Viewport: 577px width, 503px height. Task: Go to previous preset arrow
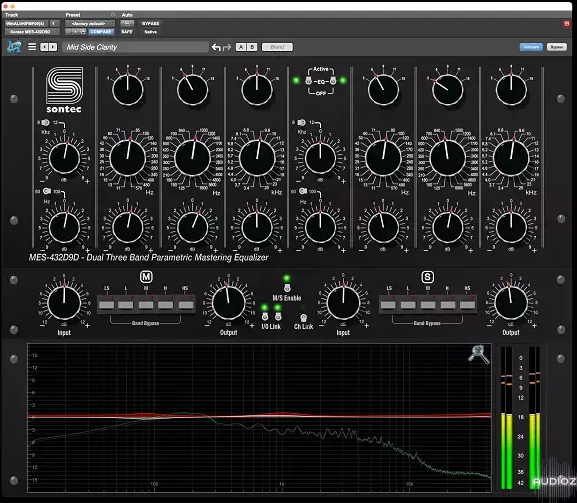click(x=45, y=47)
